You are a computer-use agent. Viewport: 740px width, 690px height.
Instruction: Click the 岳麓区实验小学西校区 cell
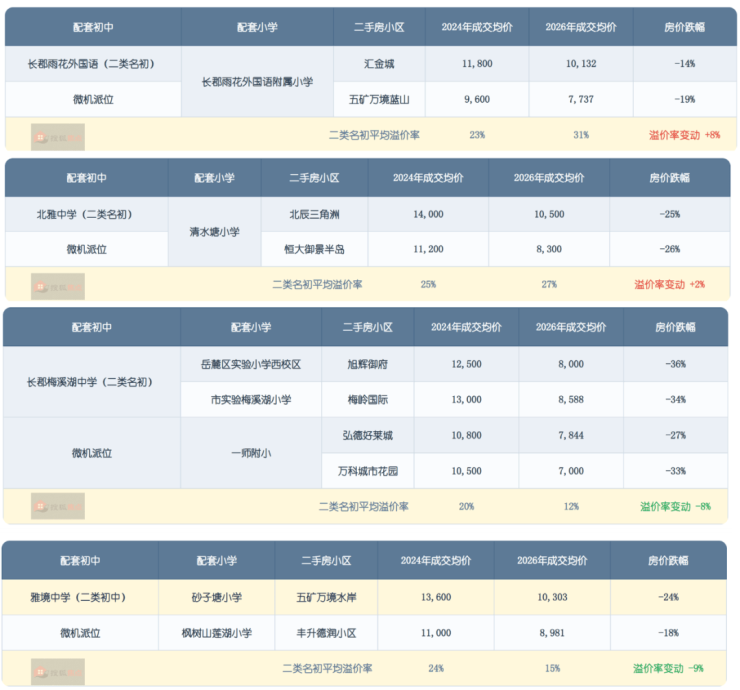(251, 364)
